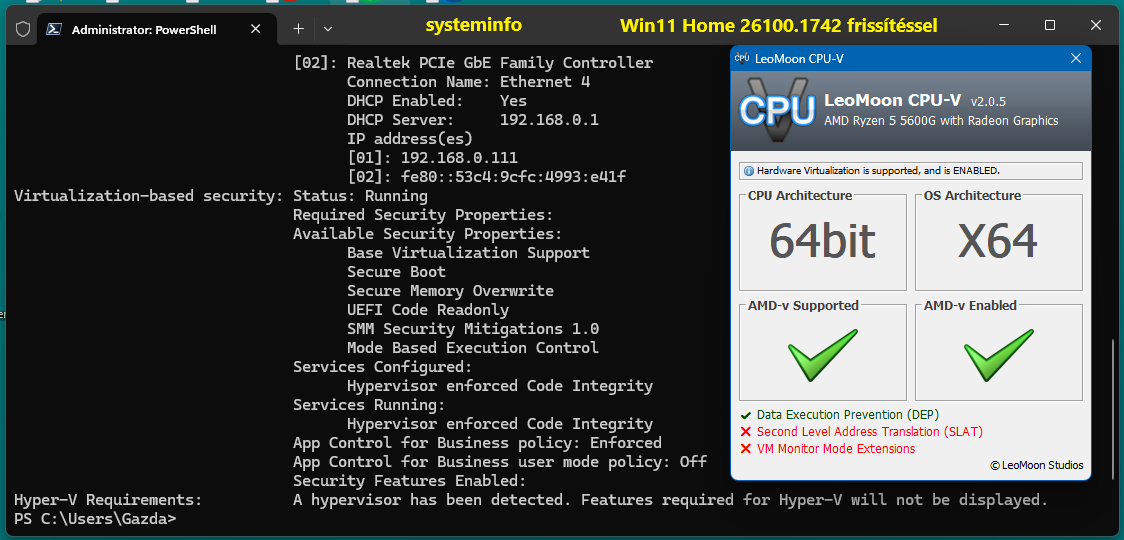1124x540 pixels.
Task: Click the red X next to Second Level Address Translation
Action: coord(746,432)
